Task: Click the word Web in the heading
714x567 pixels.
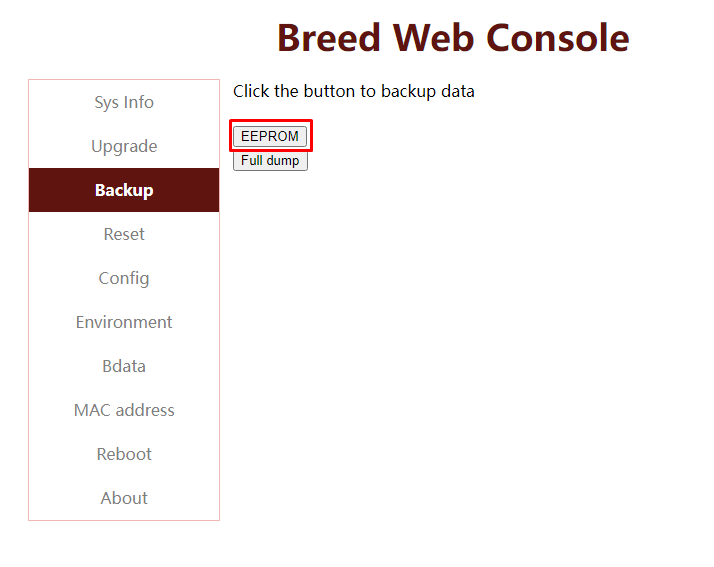Action: tap(433, 38)
